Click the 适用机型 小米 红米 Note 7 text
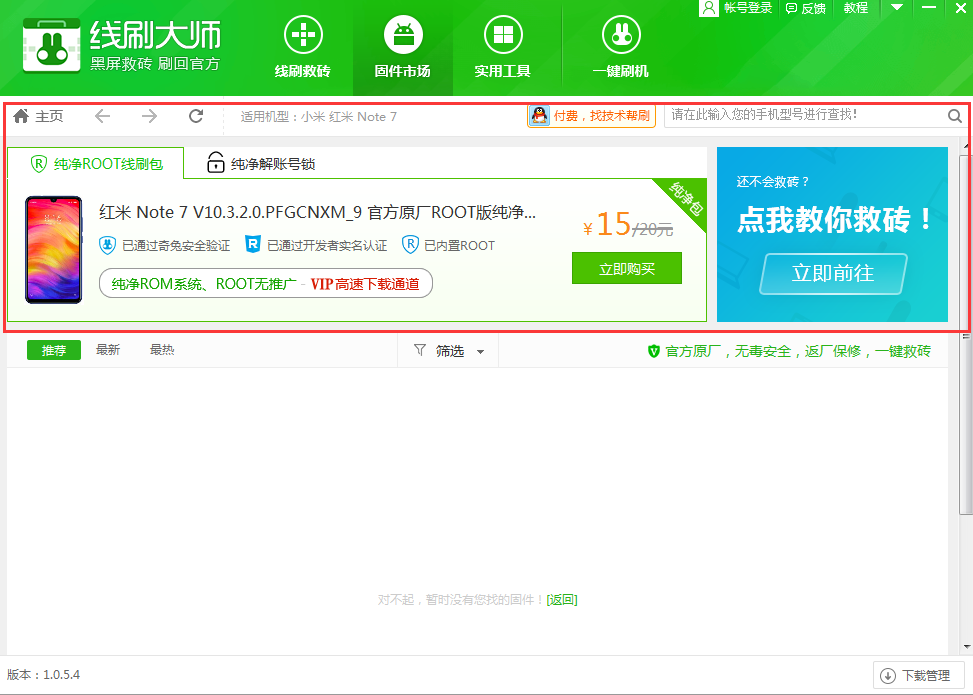The image size is (973, 695). pyautogui.click(x=318, y=117)
